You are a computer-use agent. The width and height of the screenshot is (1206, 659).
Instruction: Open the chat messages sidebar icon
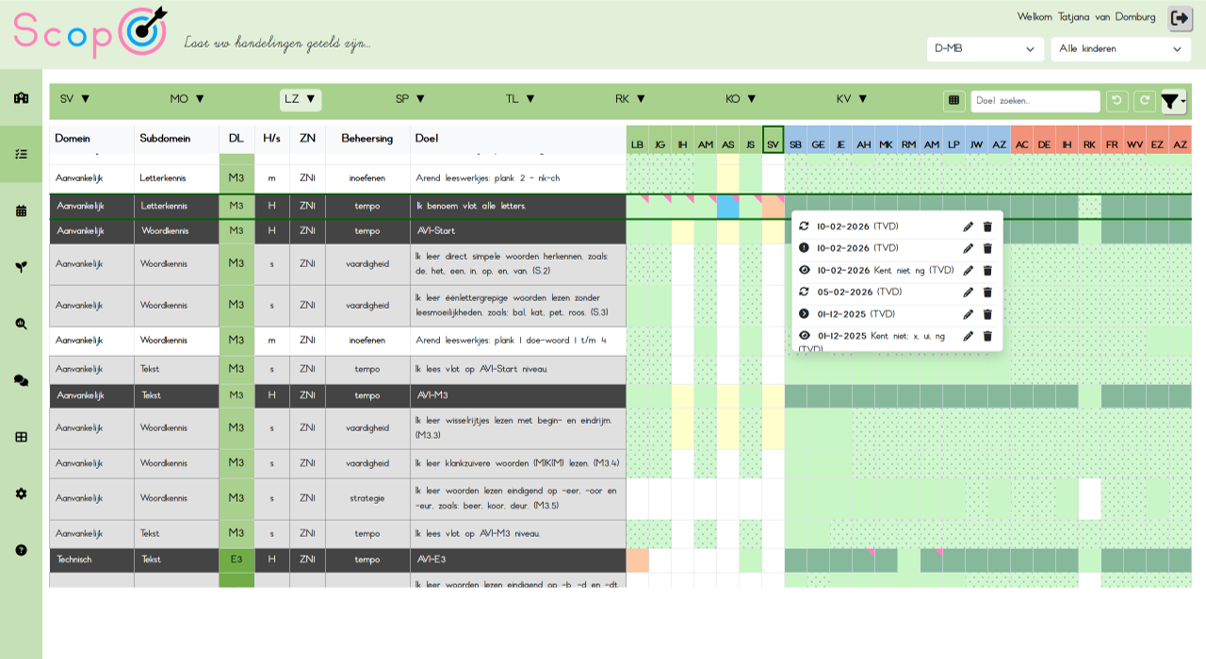coord(21,380)
